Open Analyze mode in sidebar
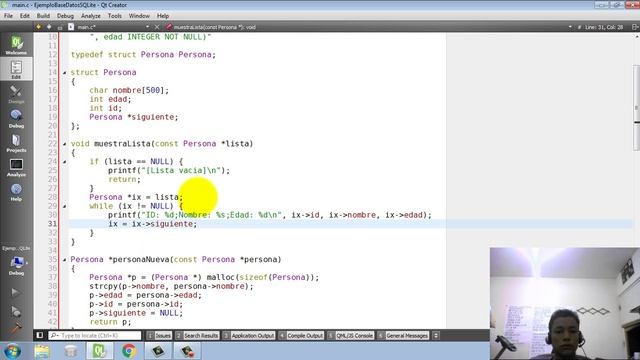640x360 pixels. coord(16,167)
